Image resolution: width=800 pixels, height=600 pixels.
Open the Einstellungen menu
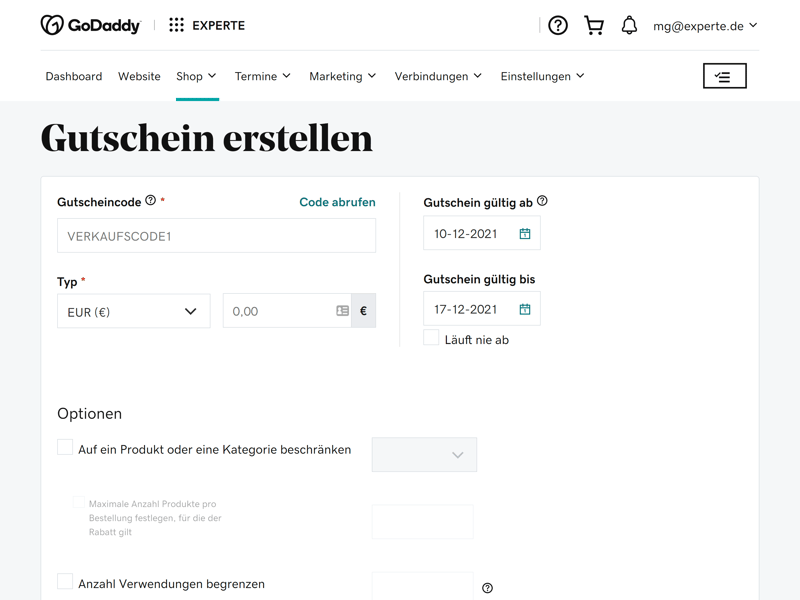pos(542,76)
